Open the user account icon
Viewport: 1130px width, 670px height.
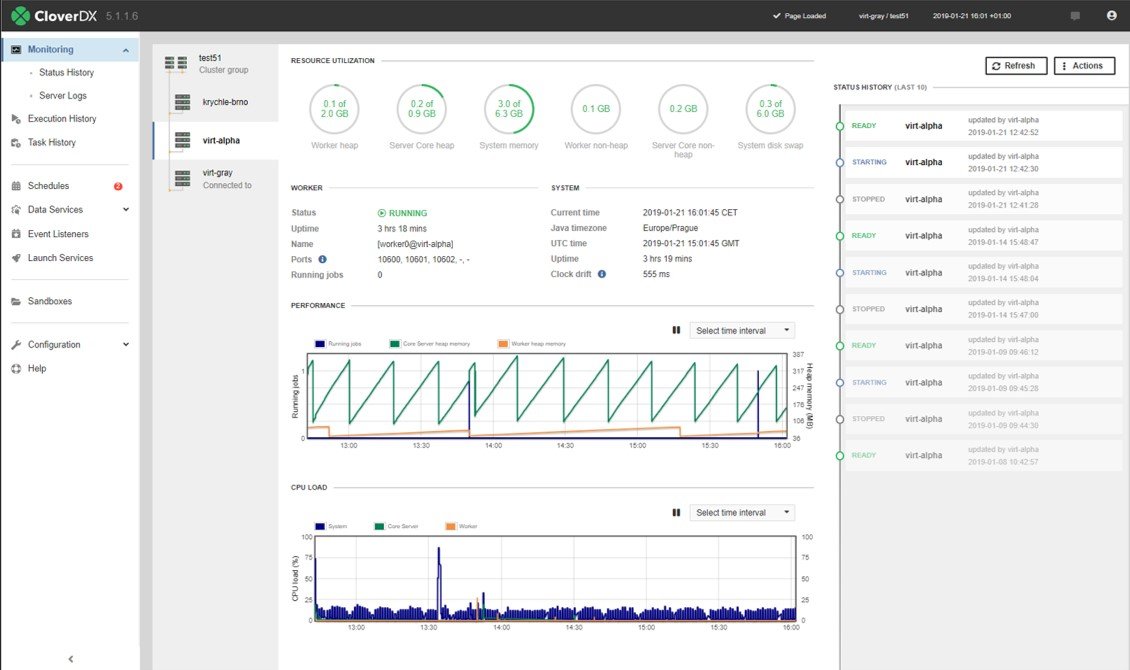(1111, 15)
